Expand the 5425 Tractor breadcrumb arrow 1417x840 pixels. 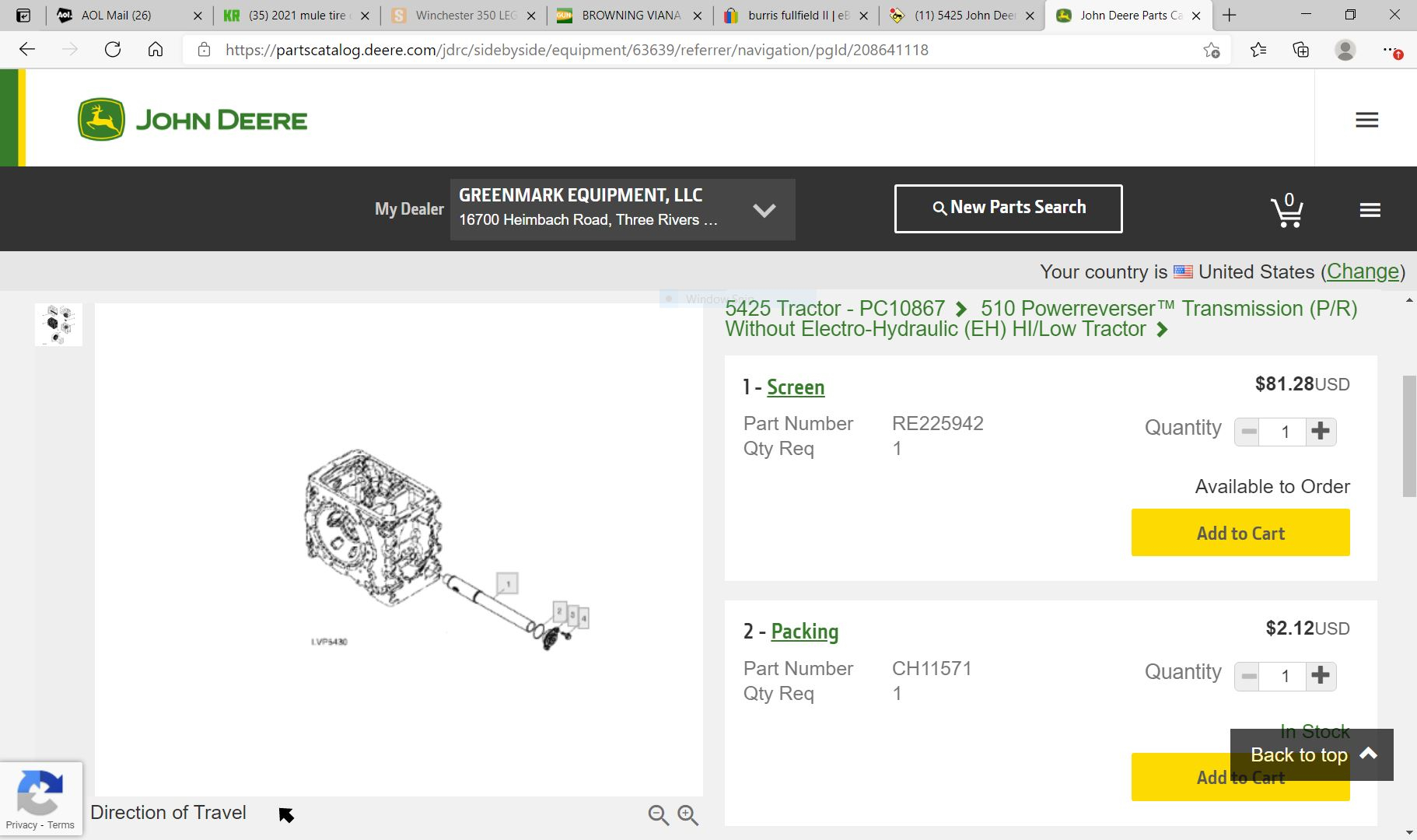961,309
